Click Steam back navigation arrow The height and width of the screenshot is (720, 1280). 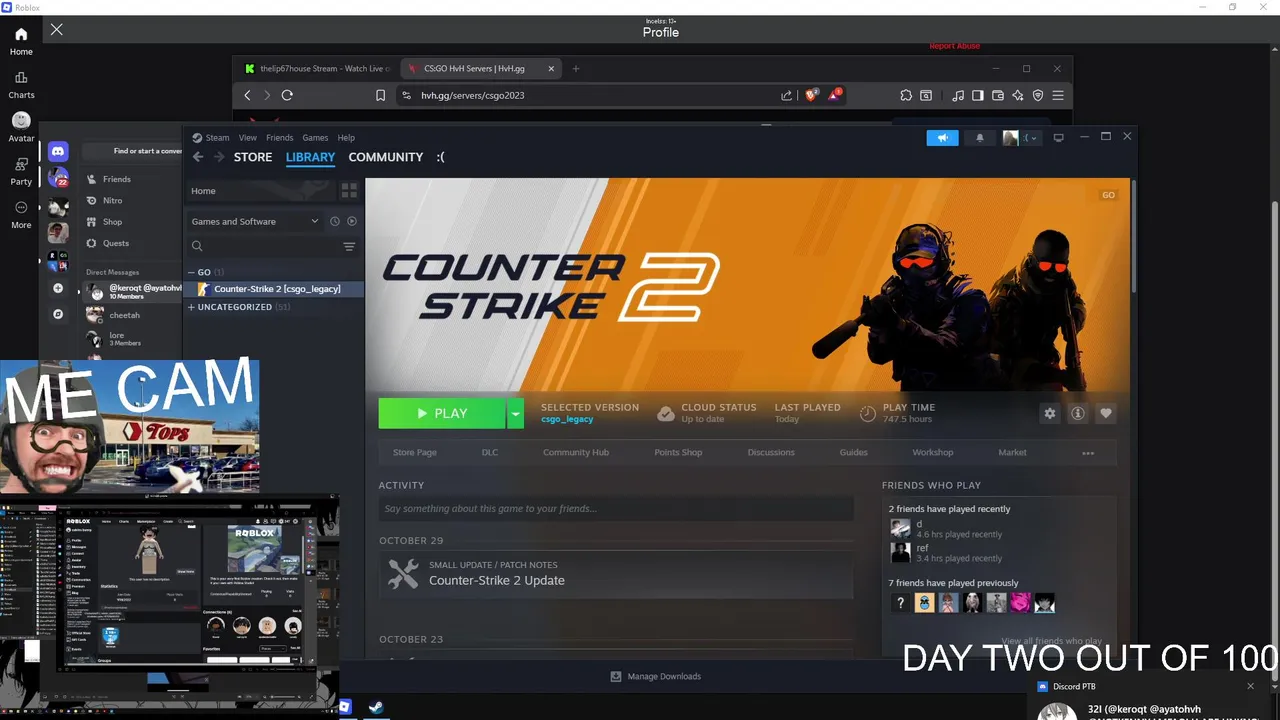click(x=198, y=157)
